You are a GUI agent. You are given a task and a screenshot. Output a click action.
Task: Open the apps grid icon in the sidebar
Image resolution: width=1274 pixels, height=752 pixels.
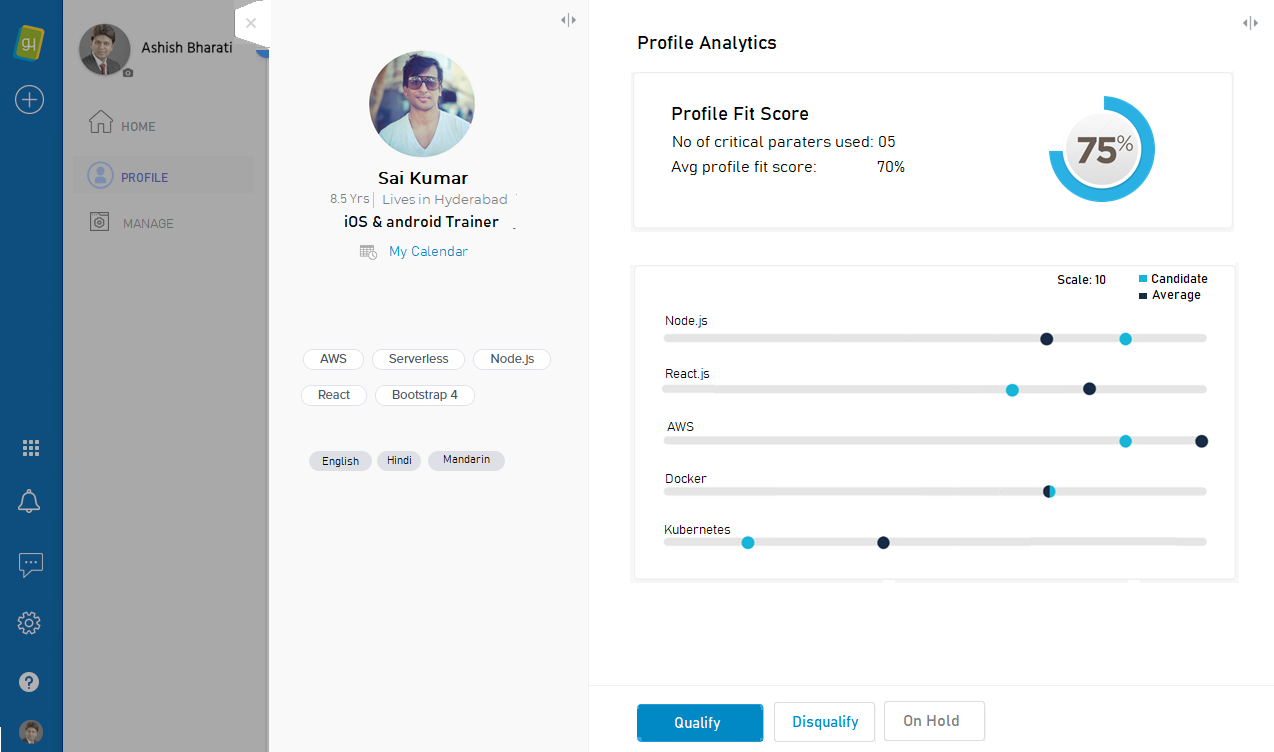point(30,447)
